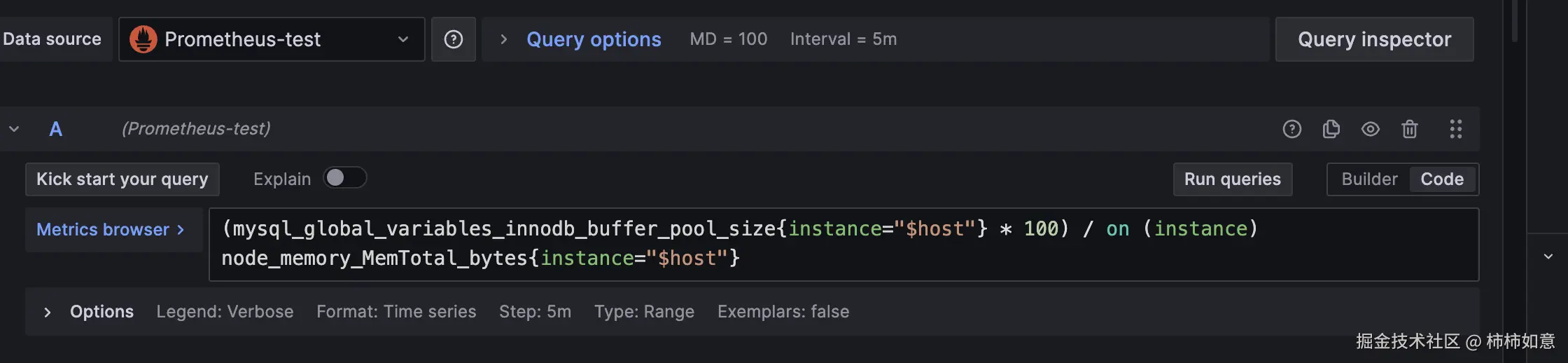Viewport: 1568px width, 363px height.
Task: Open the Query inspector
Action: [1374, 39]
